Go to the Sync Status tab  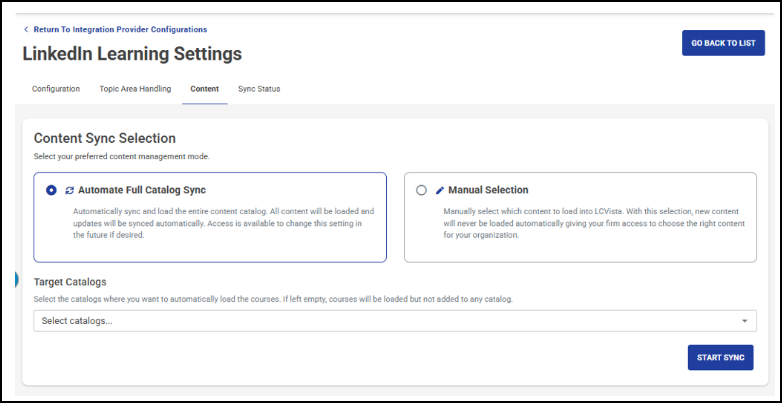pyautogui.click(x=259, y=89)
